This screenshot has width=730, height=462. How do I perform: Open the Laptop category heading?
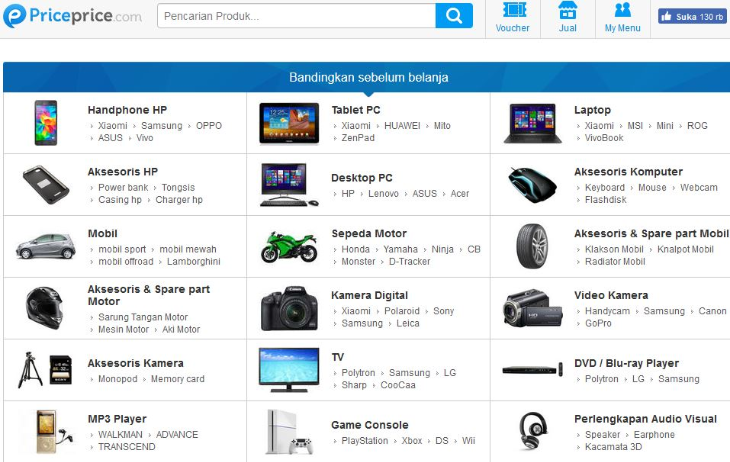pos(592,110)
